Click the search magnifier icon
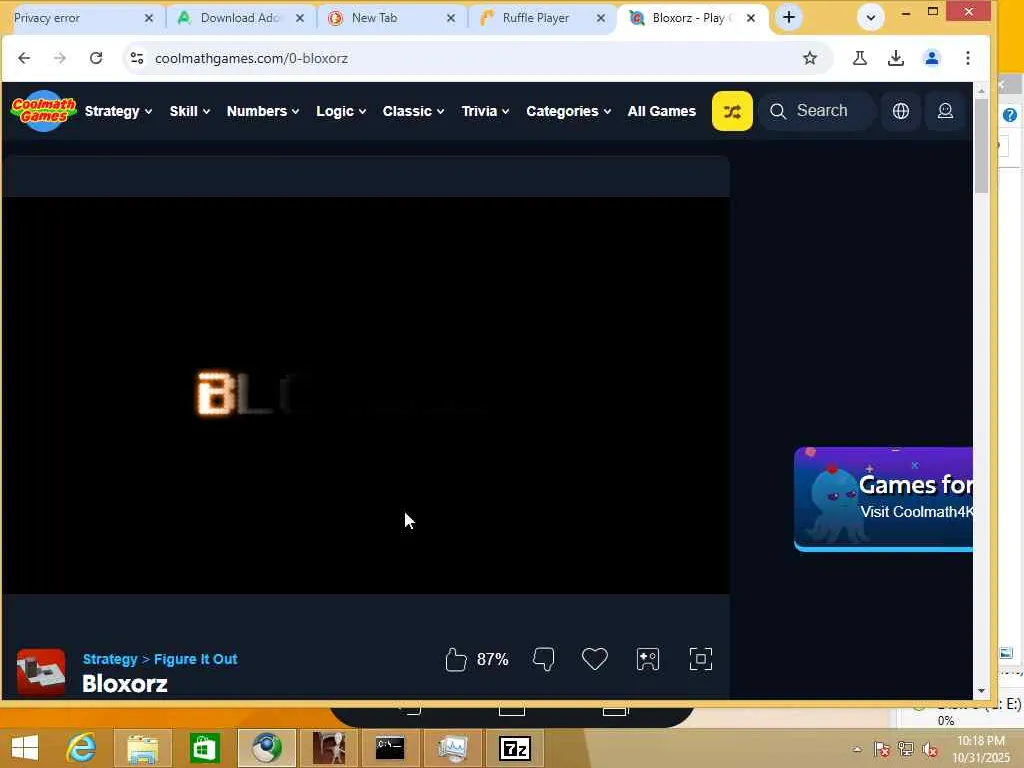 point(777,111)
